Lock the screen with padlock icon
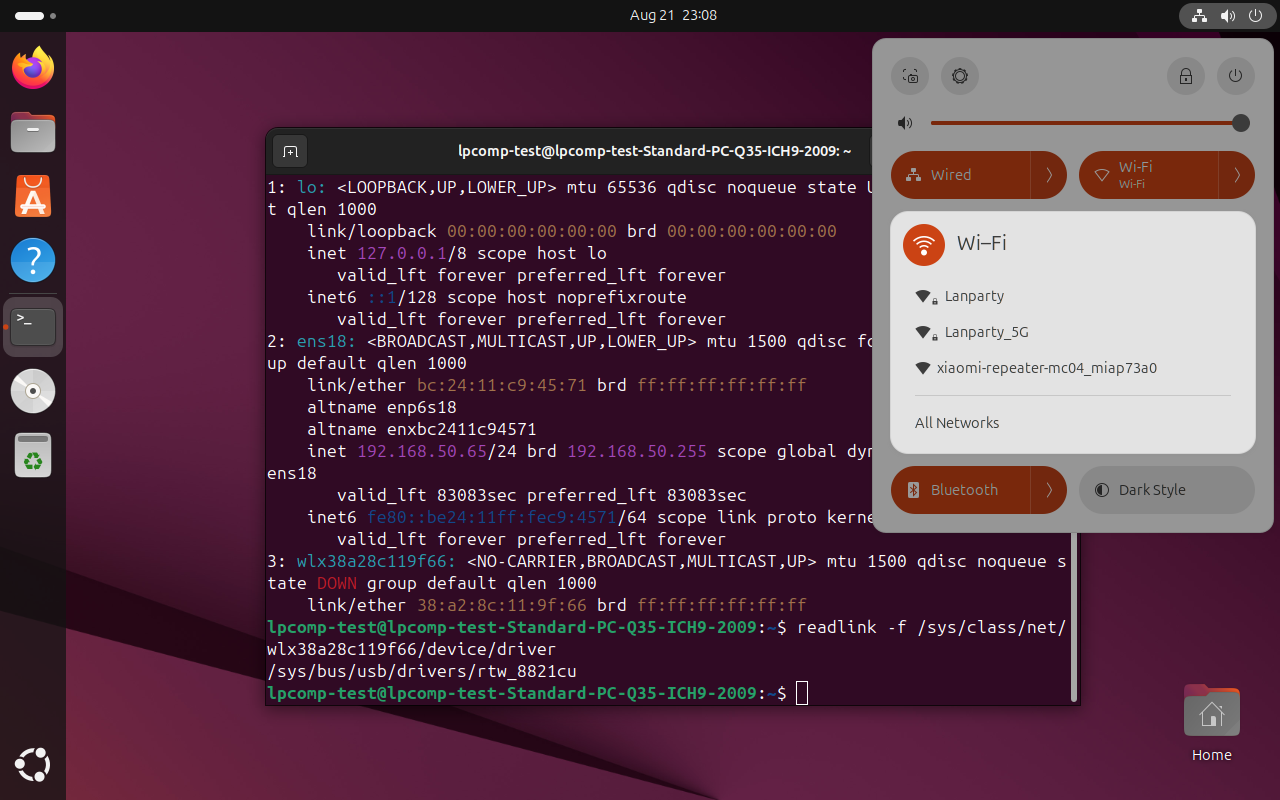 pyautogui.click(x=1186, y=76)
